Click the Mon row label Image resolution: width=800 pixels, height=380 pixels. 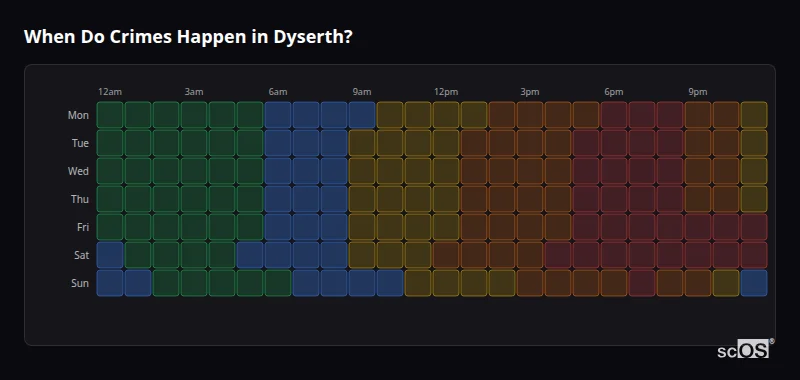pos(78,115)
